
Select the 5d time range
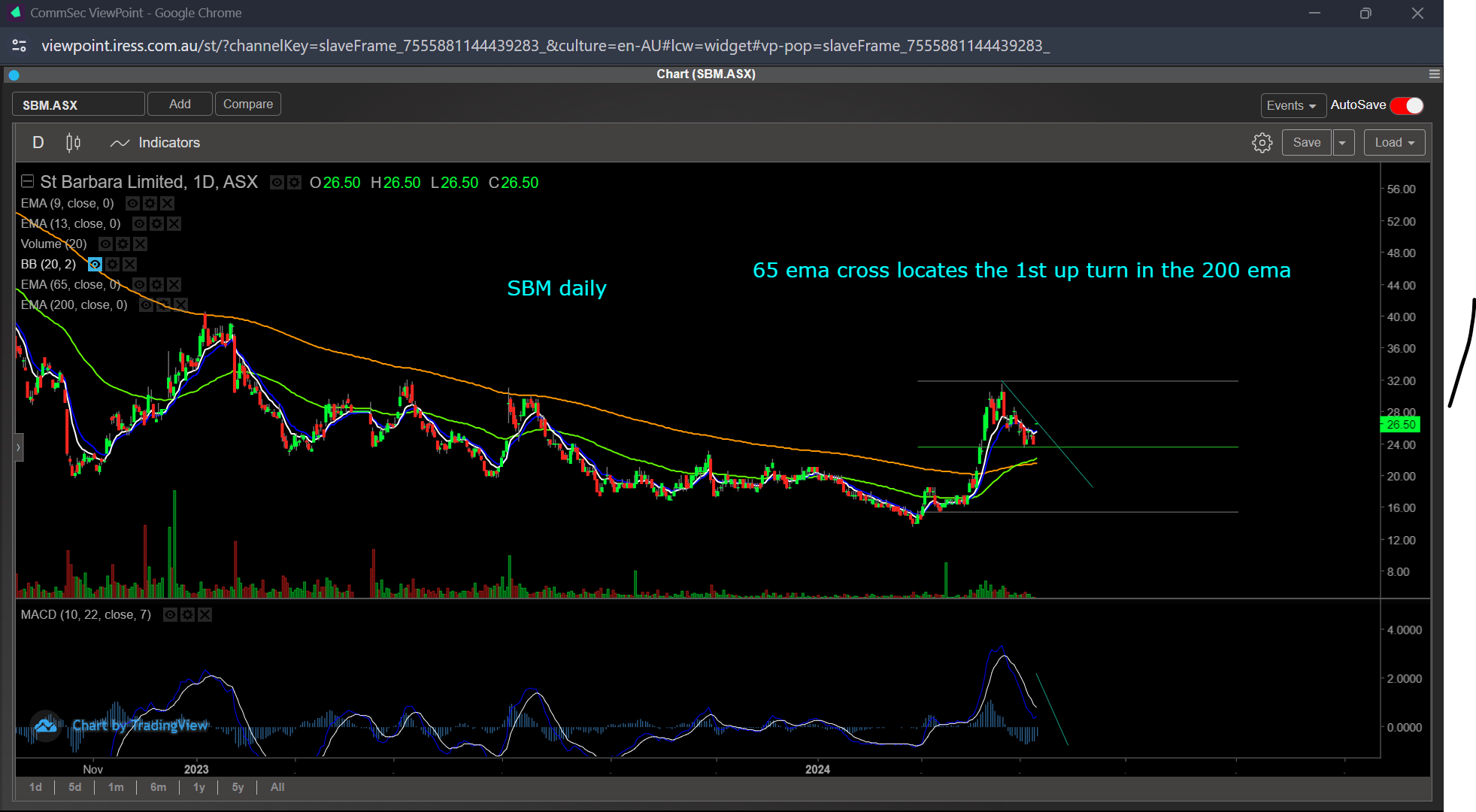coord(74,787)
